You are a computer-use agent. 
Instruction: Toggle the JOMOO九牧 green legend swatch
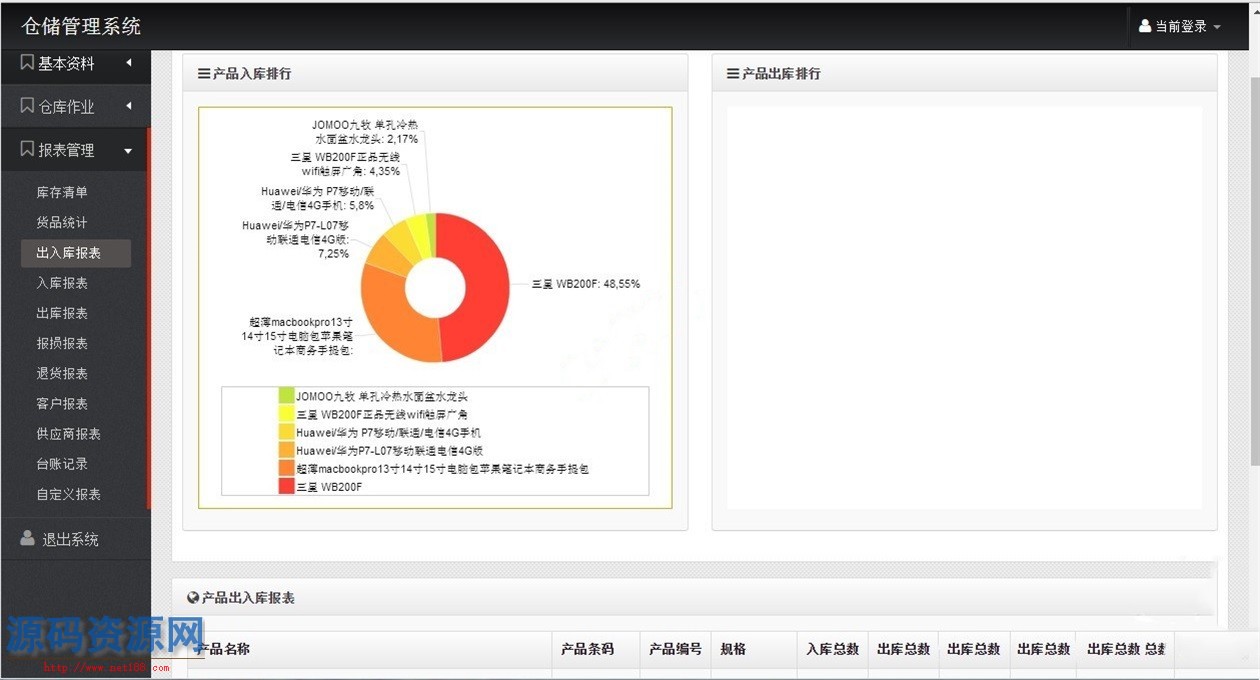click(286, 396)
